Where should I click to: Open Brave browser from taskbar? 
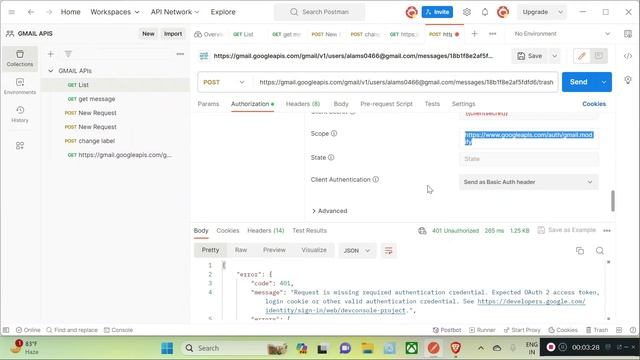coord(456,348)
